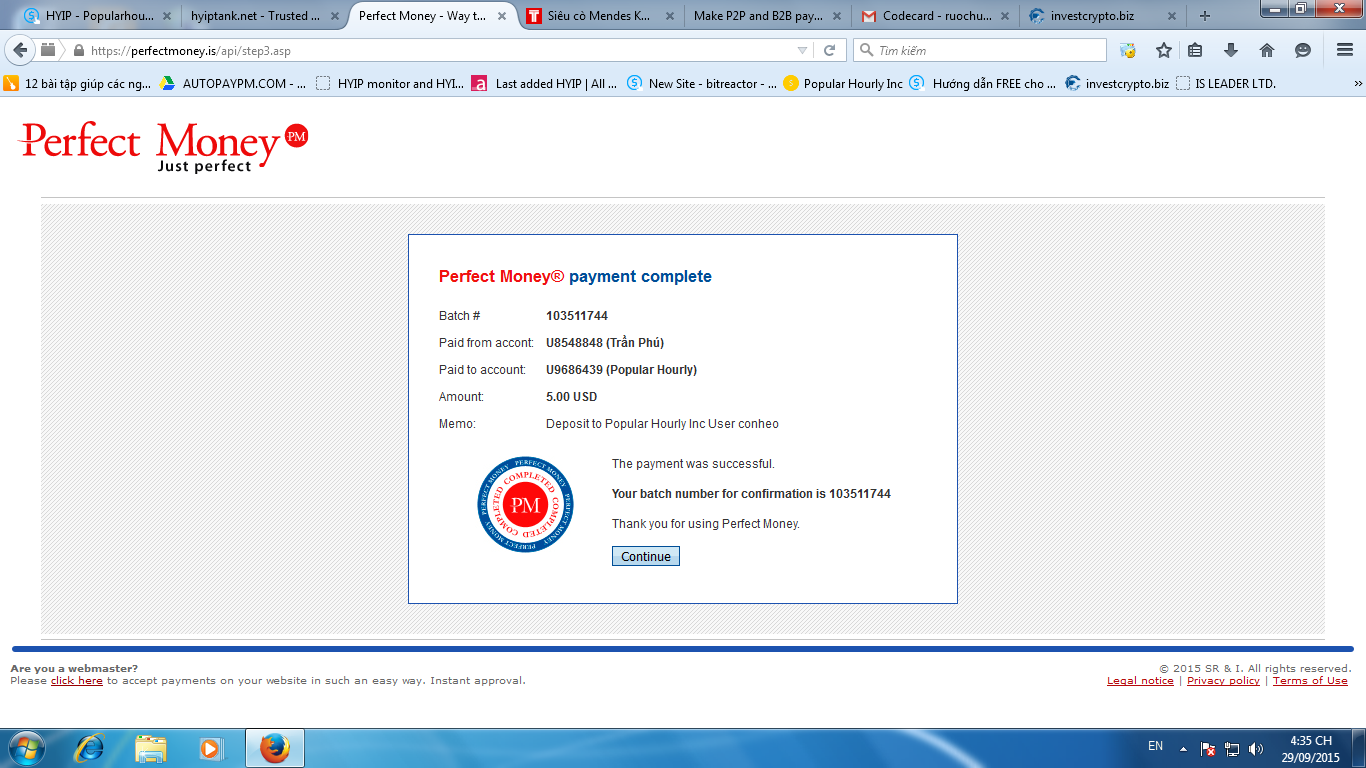The width and height of the screenshot is (1366, 768).
Task: Open the 'AUTOPAYPM.COM' bookmark
Action: [233, 84]
